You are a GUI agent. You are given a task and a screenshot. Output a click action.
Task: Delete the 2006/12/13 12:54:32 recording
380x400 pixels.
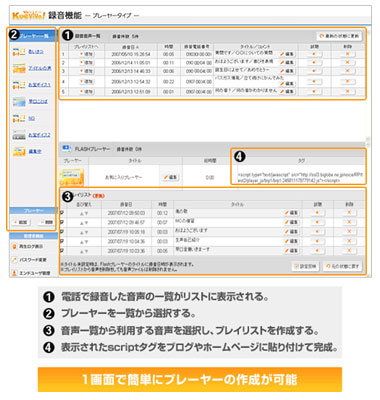[x=348, y=82]
